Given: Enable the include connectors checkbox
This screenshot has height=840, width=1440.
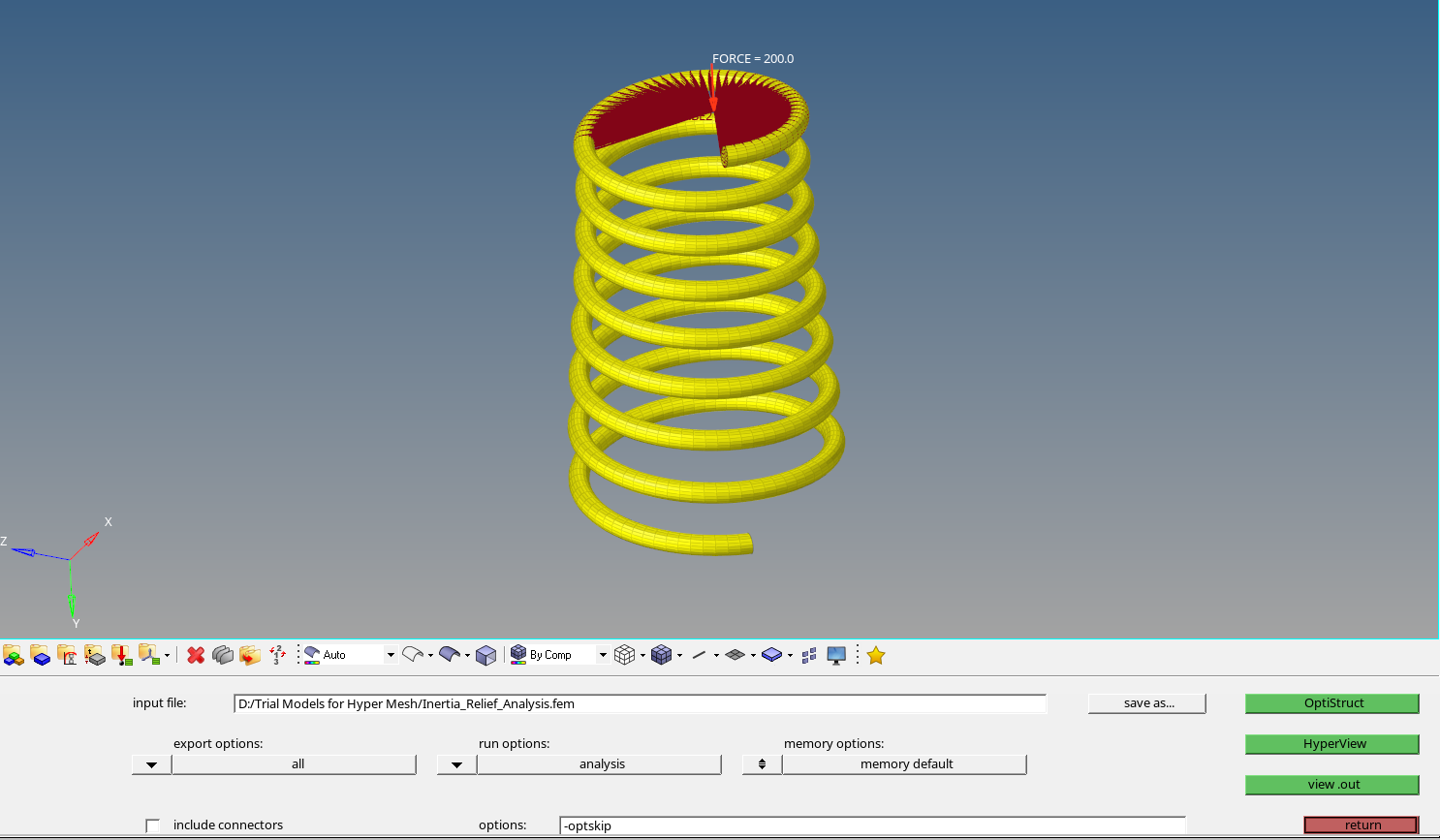Looking at the screenshot, I should click(x=152, y=825).
